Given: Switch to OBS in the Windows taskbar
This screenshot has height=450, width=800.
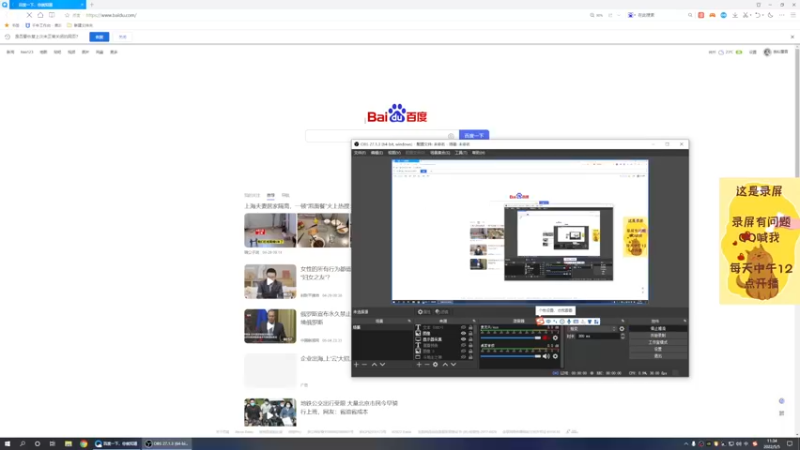Looking at the screenshot, I should click(167, 444).
